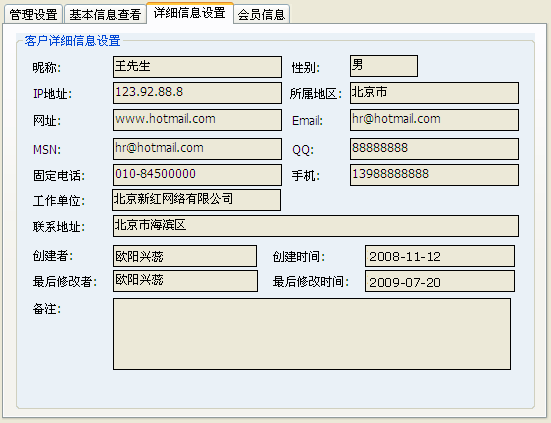Select the 详细信息设置 tab
551x423 pixels.
tap(190, 13)
